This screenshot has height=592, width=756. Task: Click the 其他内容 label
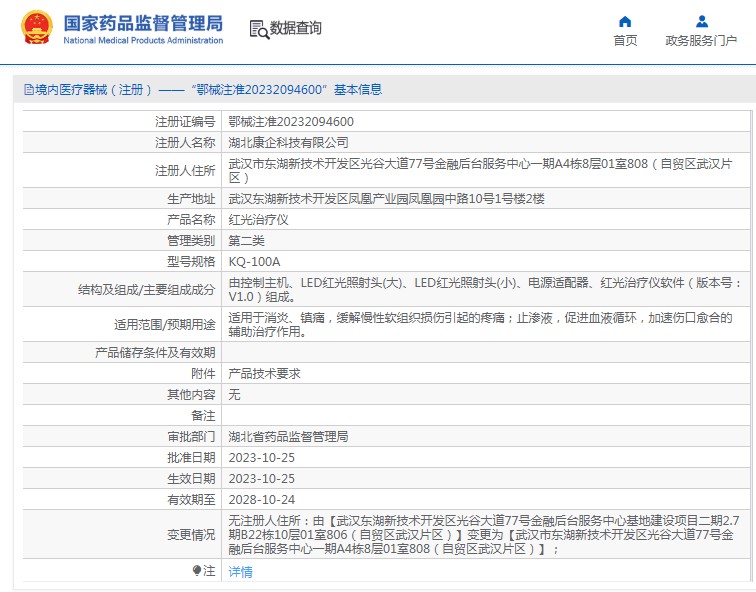pyautogui.click(x=191, y=395)
